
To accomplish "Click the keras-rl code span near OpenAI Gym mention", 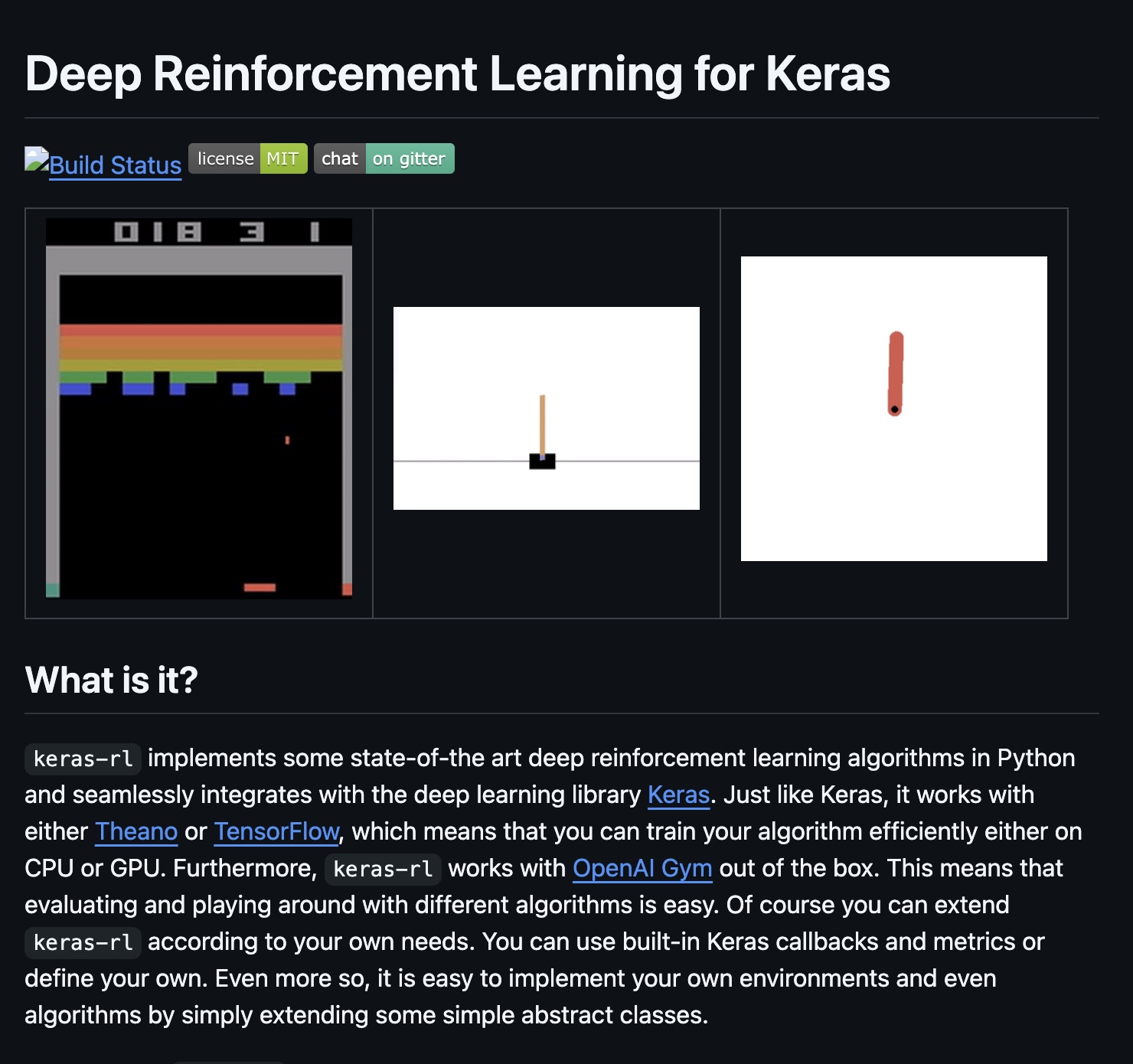I will coord(382,869).
